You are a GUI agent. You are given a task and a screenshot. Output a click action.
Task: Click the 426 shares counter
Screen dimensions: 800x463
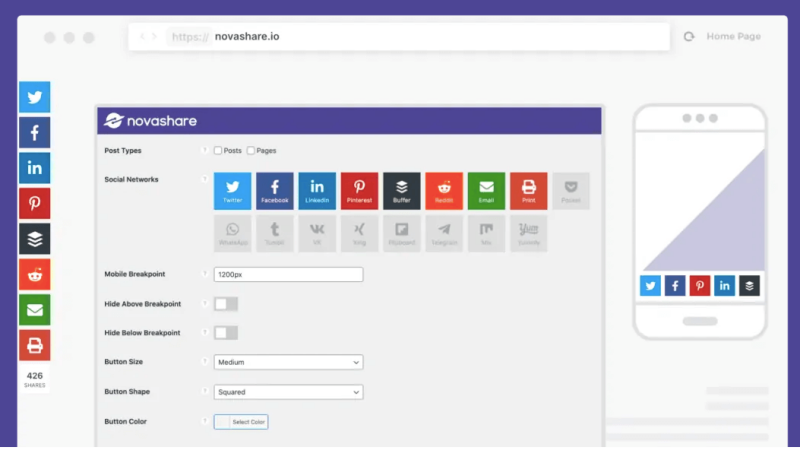point(35,379)
